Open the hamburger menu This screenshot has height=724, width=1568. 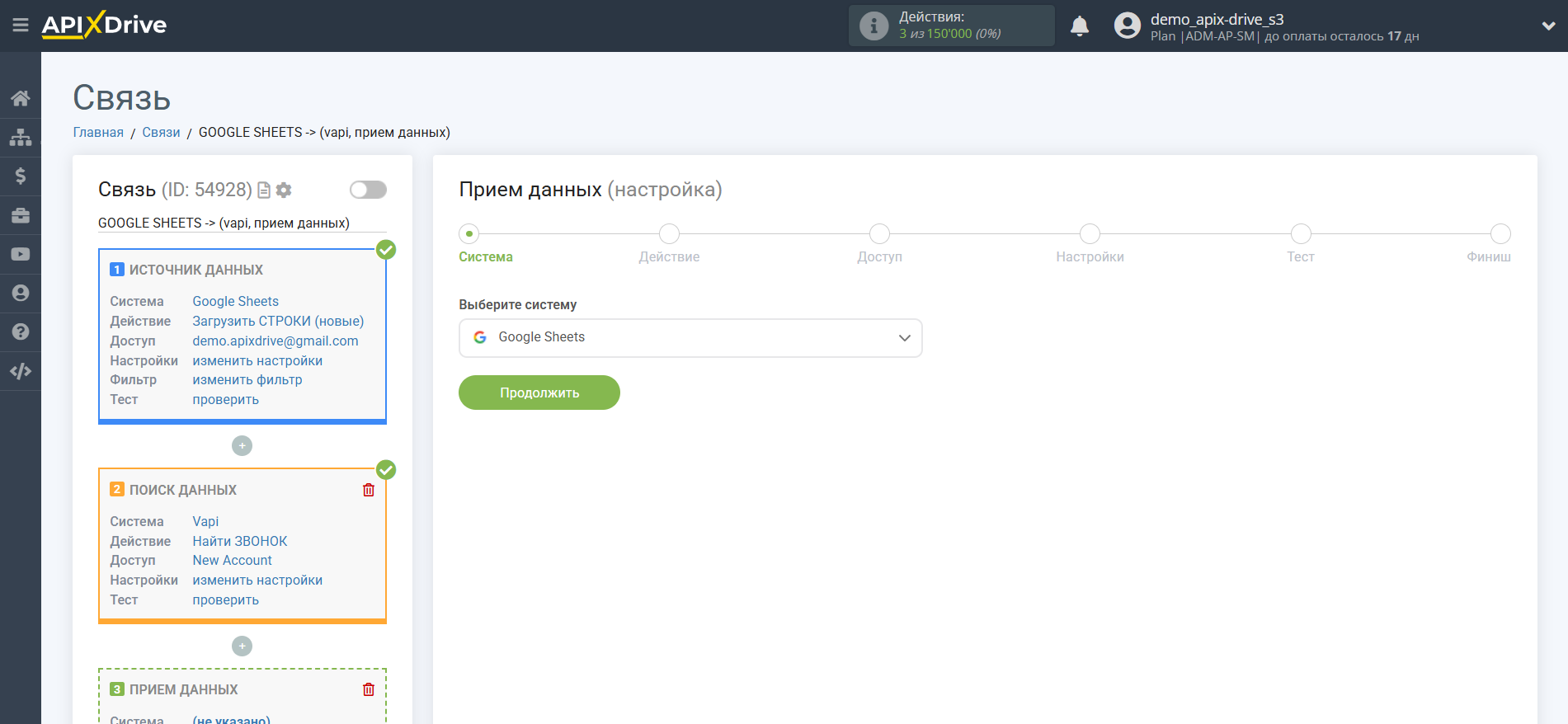21,26
